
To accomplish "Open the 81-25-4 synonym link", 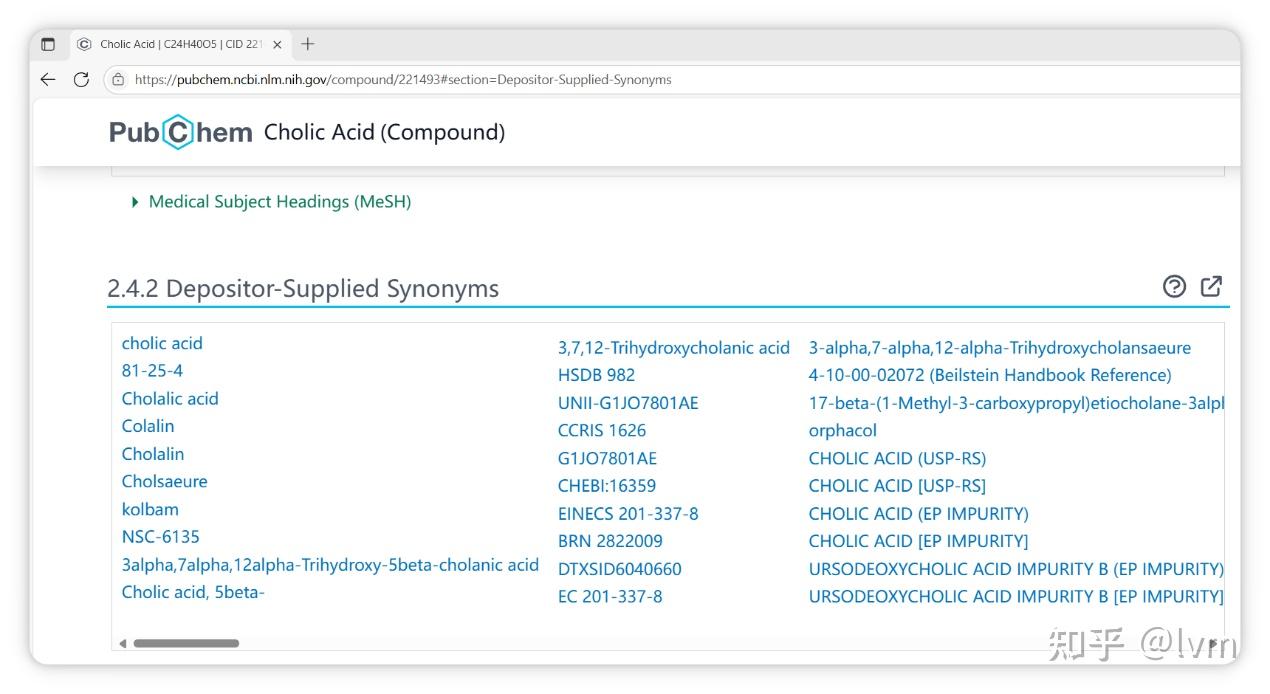I will click(x=152, y=370).
